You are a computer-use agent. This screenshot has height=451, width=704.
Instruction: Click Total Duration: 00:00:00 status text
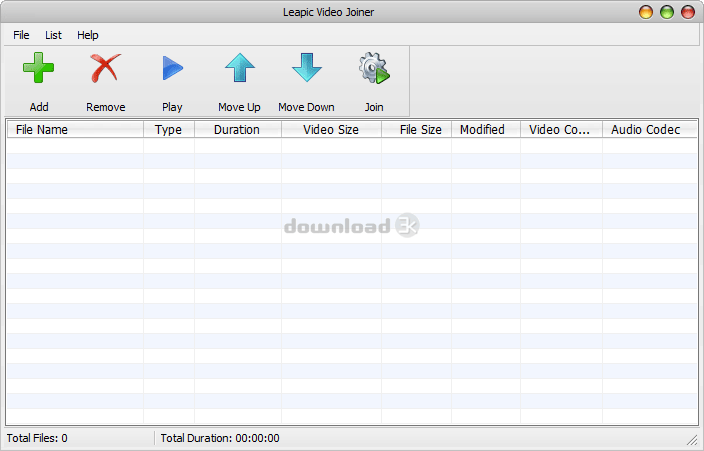pos(220,438)
